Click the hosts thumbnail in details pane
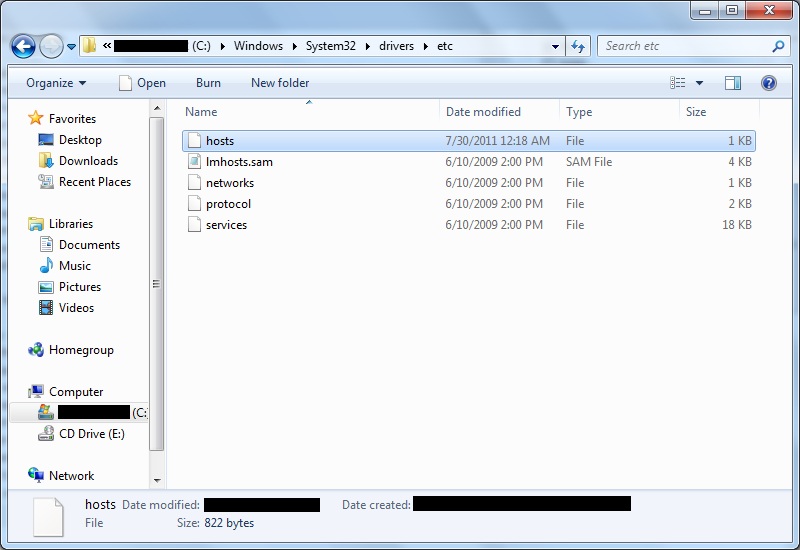Viewport: 800px width, 550px height. [48, 516]
